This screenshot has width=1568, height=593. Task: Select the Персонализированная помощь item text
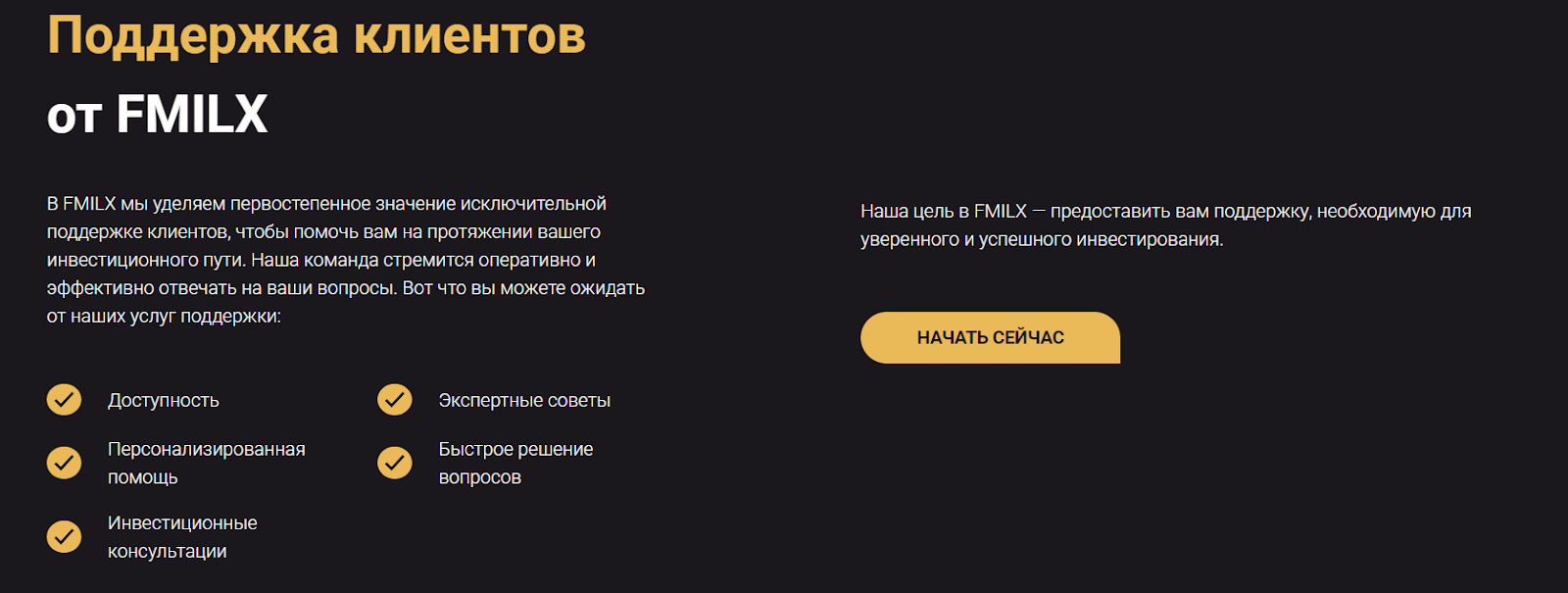point(207,463)
